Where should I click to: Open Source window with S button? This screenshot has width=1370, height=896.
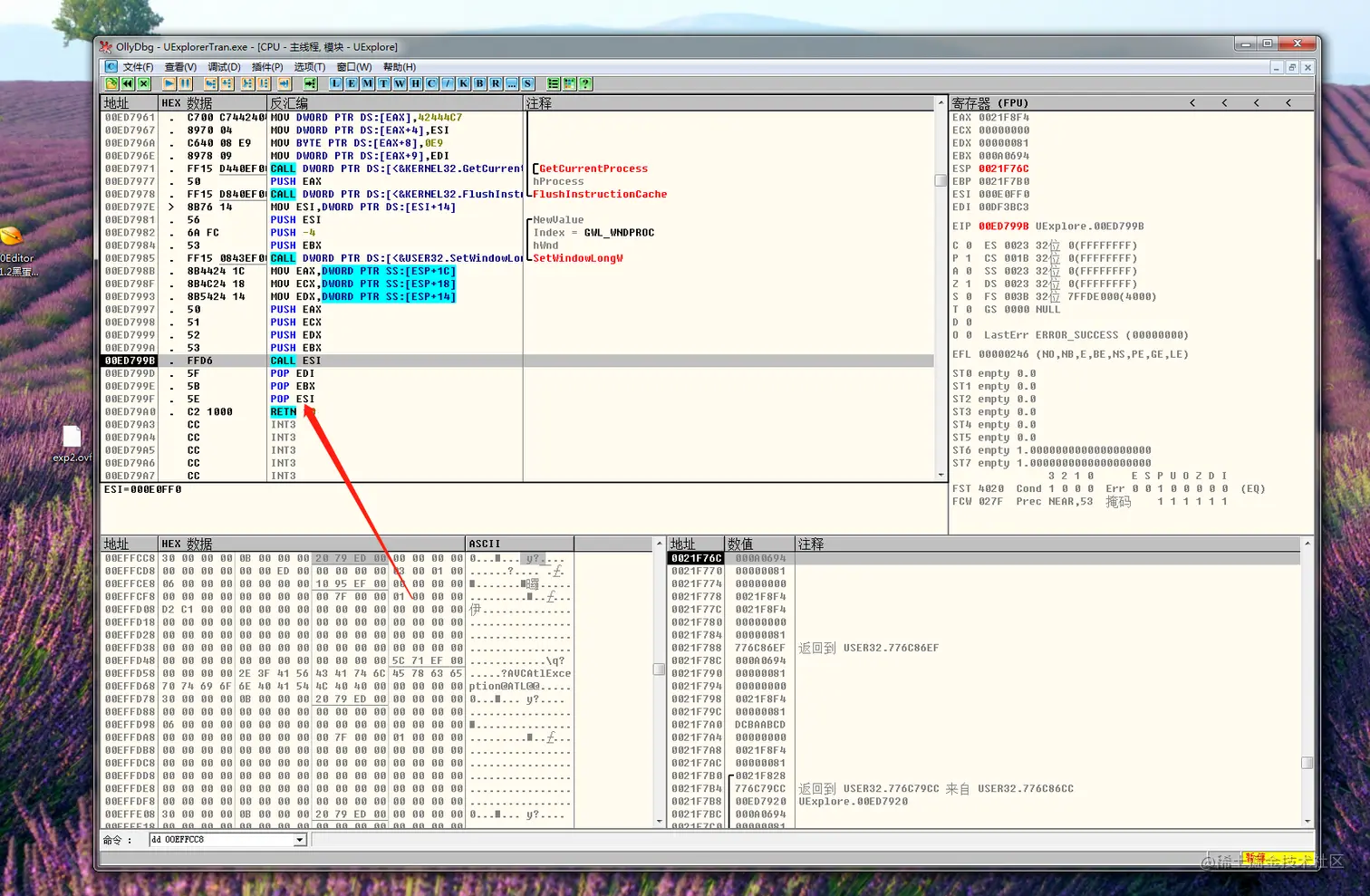coord(527,83)
